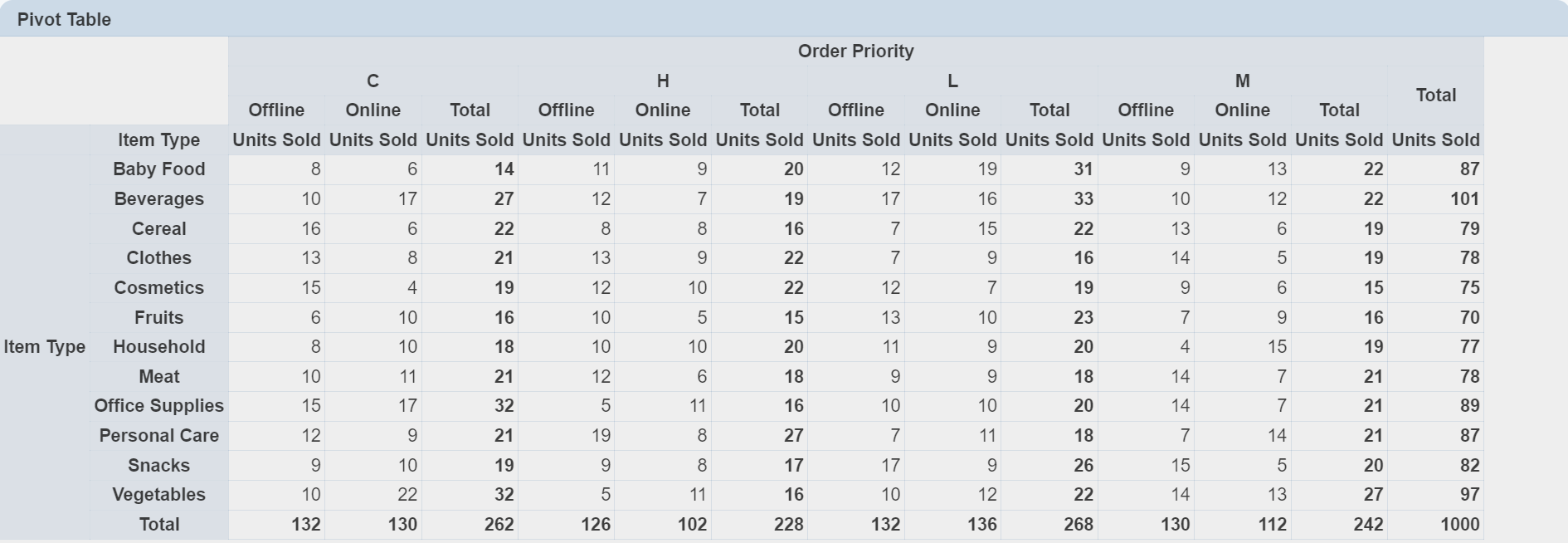Click the Personal Care row label
This screenshot has width=1568, height=543.
click(x=158, y=436)
